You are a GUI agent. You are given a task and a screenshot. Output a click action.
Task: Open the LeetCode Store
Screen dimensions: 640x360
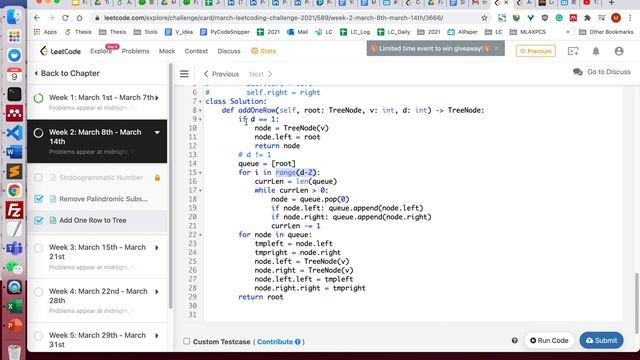click(x=264, y=51)
